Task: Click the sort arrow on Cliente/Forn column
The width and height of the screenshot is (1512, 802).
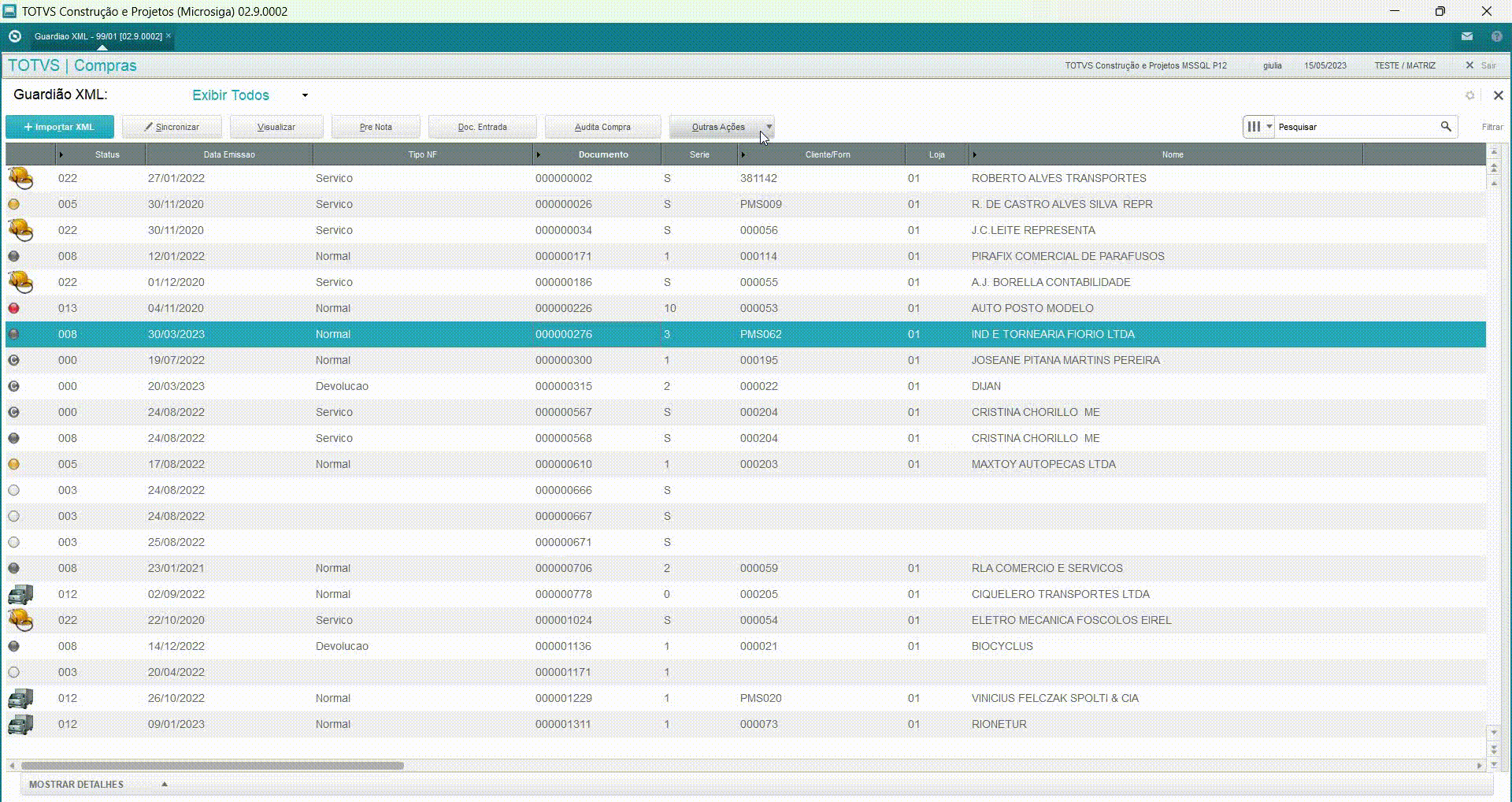Action: click(x=743, y=154)
